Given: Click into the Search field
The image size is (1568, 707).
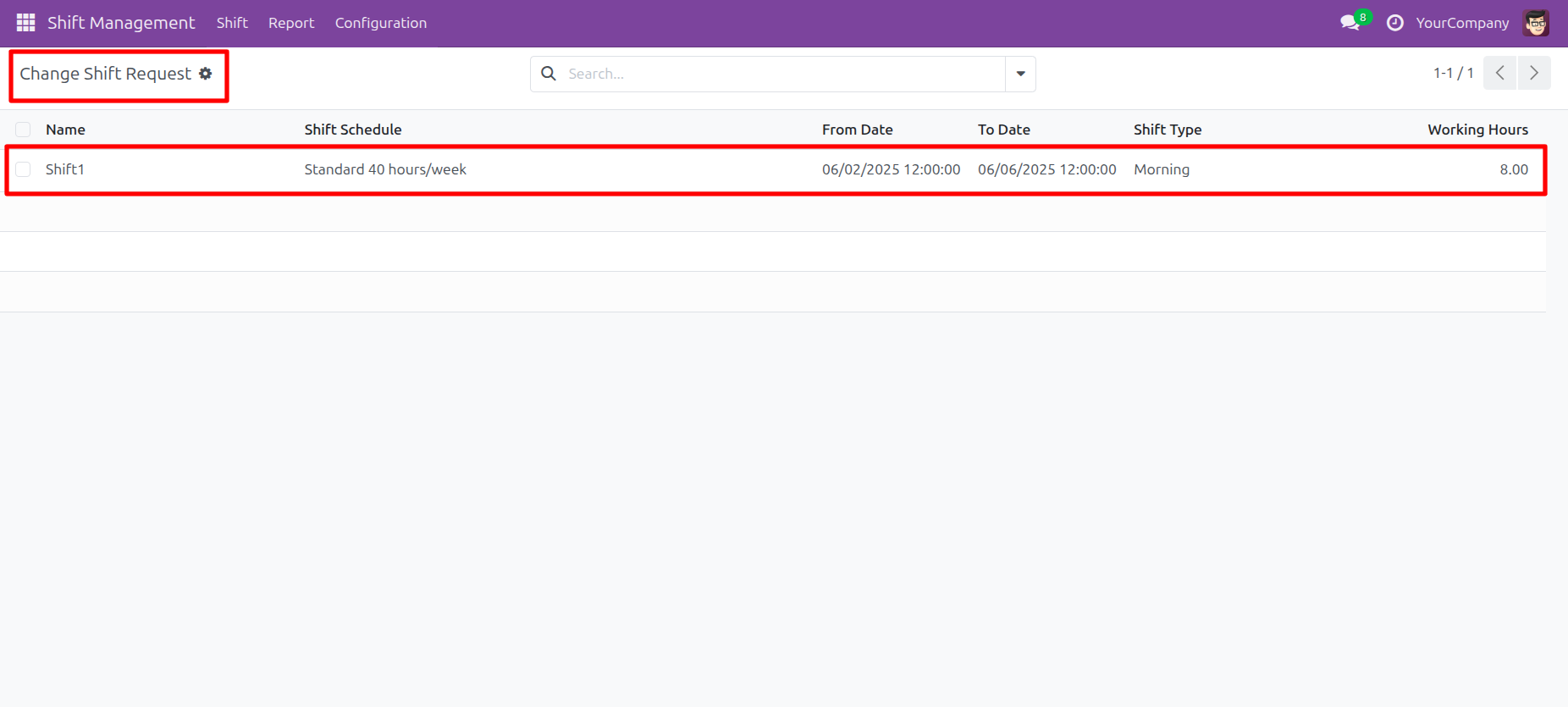Looking at the screenshot, I should [779, 74].
